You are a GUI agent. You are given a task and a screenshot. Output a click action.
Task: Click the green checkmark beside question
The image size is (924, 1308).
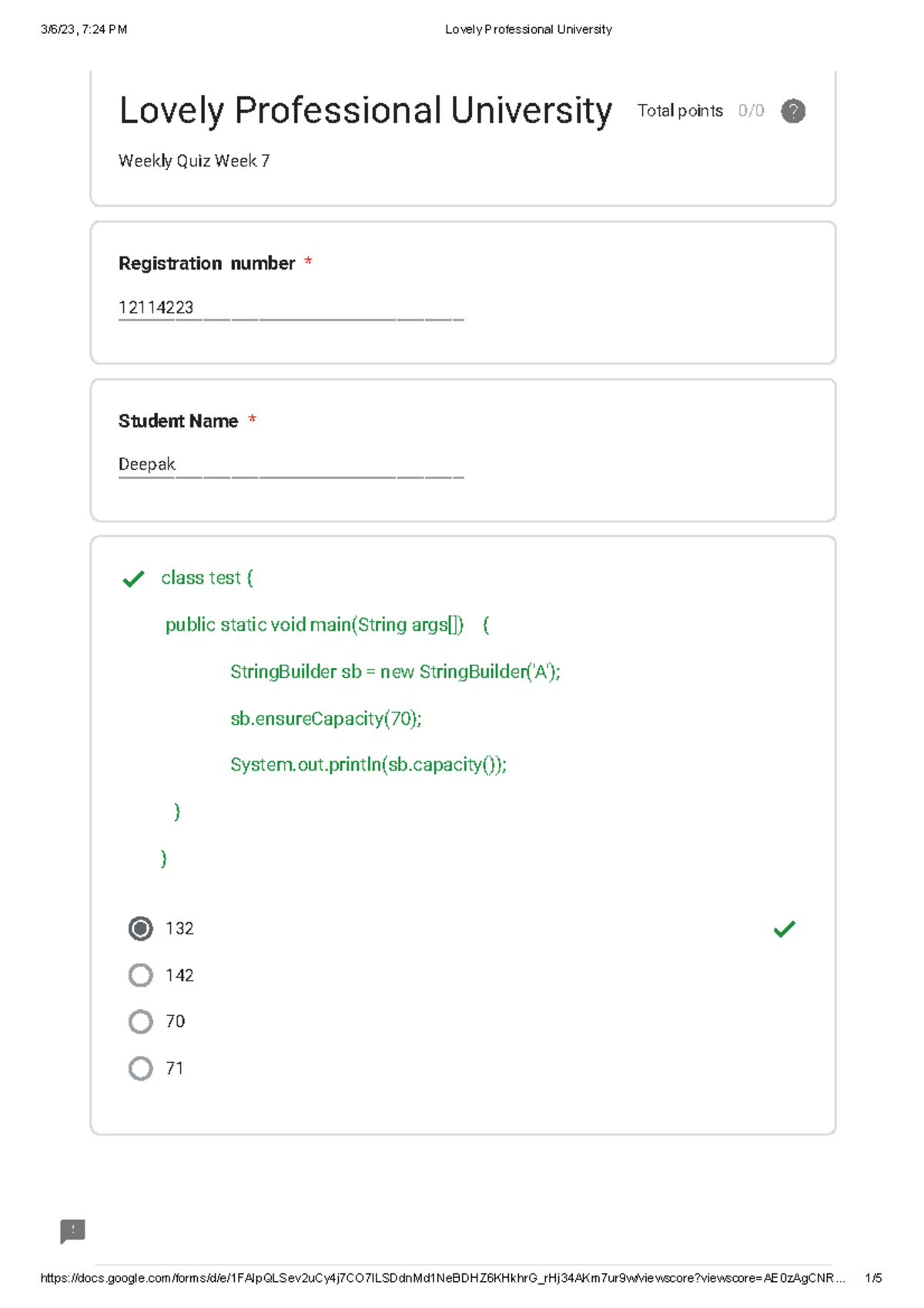tap(133, 579)
